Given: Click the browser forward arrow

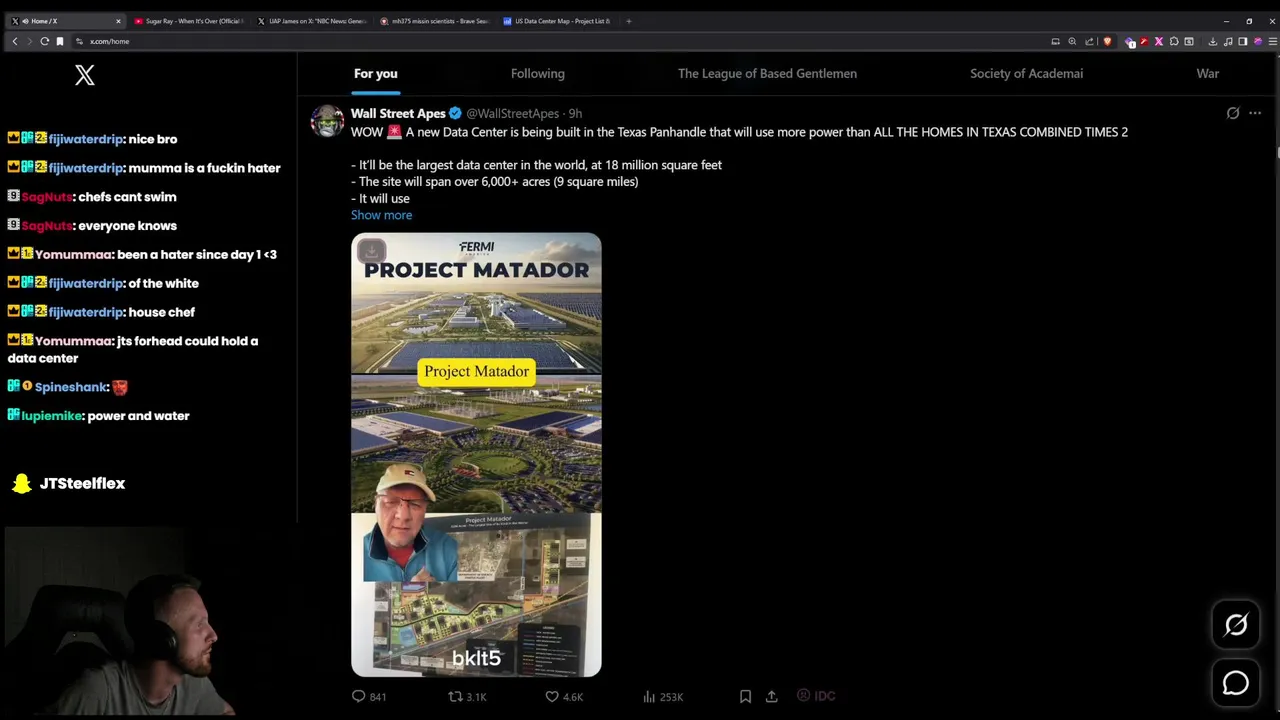Looking at the screenshot, I should pyautogui.click(x=29, y=41).
